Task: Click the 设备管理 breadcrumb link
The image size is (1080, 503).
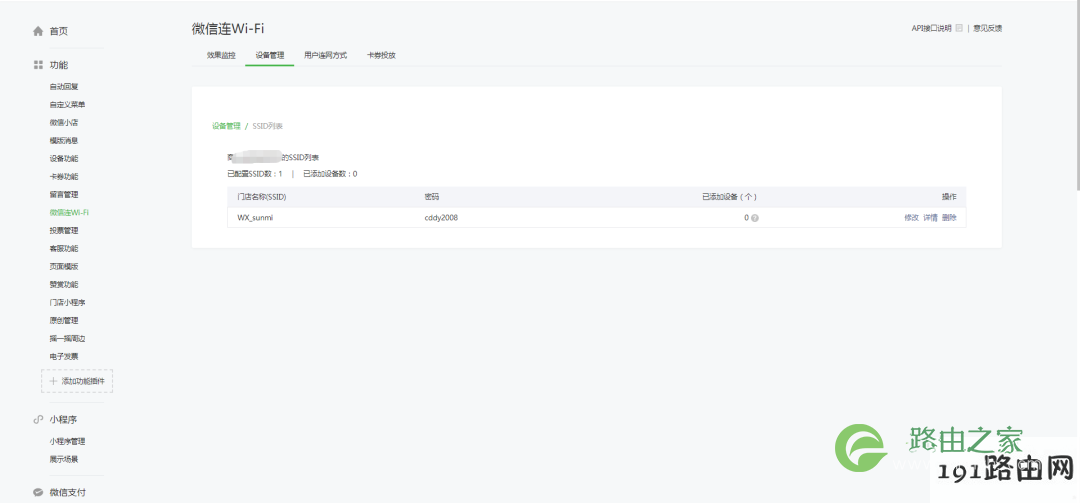Action: pos(226,126)
